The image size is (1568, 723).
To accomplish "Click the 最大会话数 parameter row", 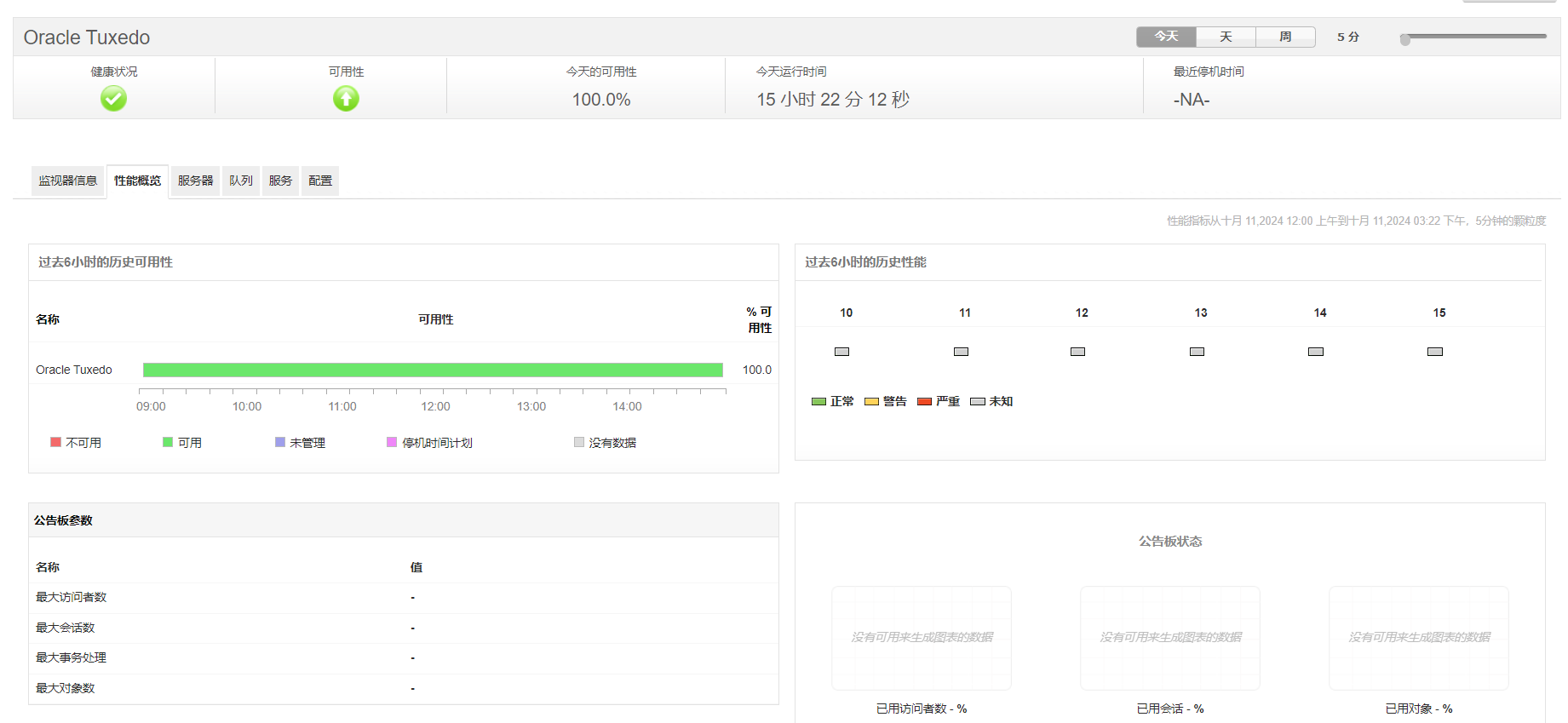I will (404, 628).
